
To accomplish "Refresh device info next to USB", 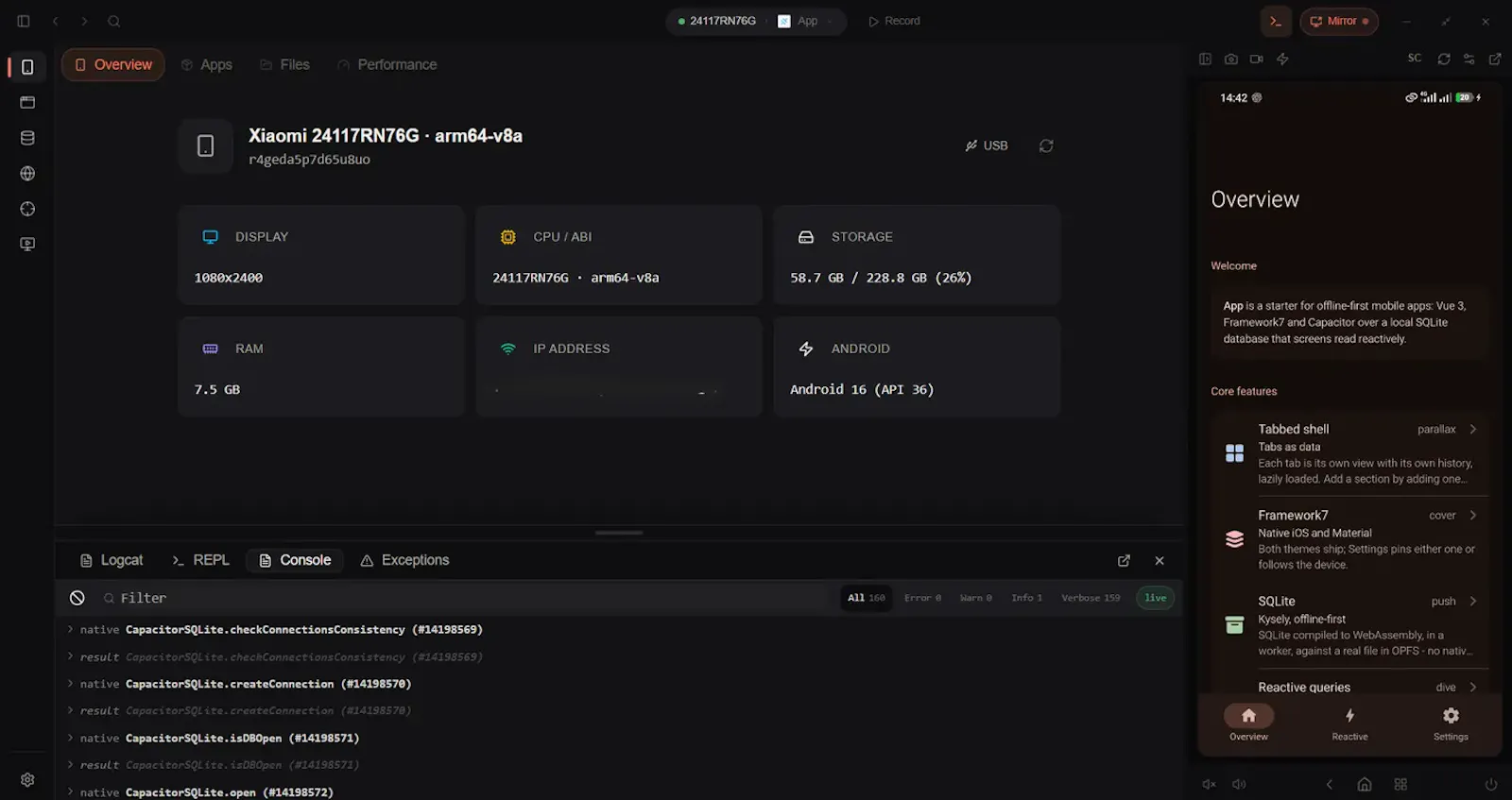I will (1046, 145).
